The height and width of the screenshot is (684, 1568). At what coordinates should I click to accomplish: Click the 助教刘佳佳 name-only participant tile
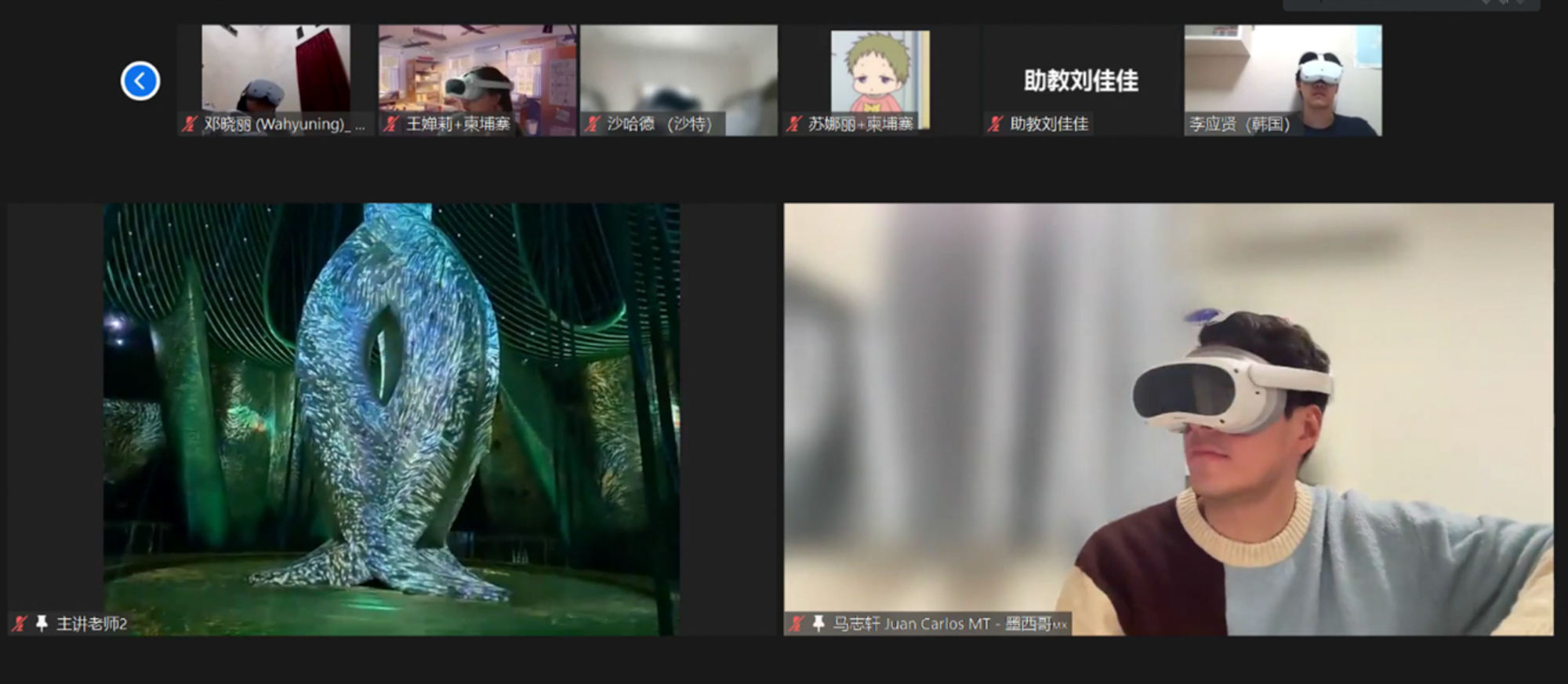[x=1080, y=80]
